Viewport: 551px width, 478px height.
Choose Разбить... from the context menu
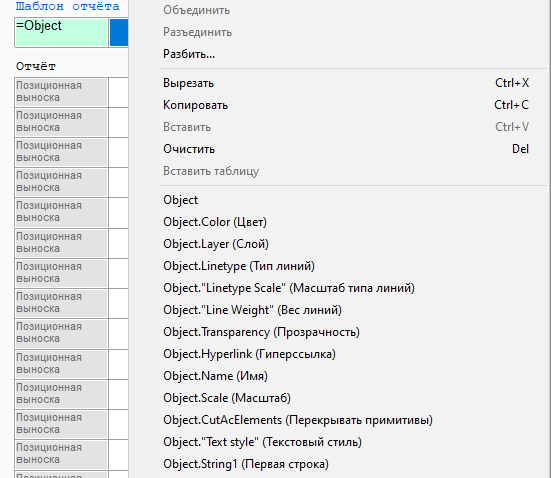click(x=353, y=54)
